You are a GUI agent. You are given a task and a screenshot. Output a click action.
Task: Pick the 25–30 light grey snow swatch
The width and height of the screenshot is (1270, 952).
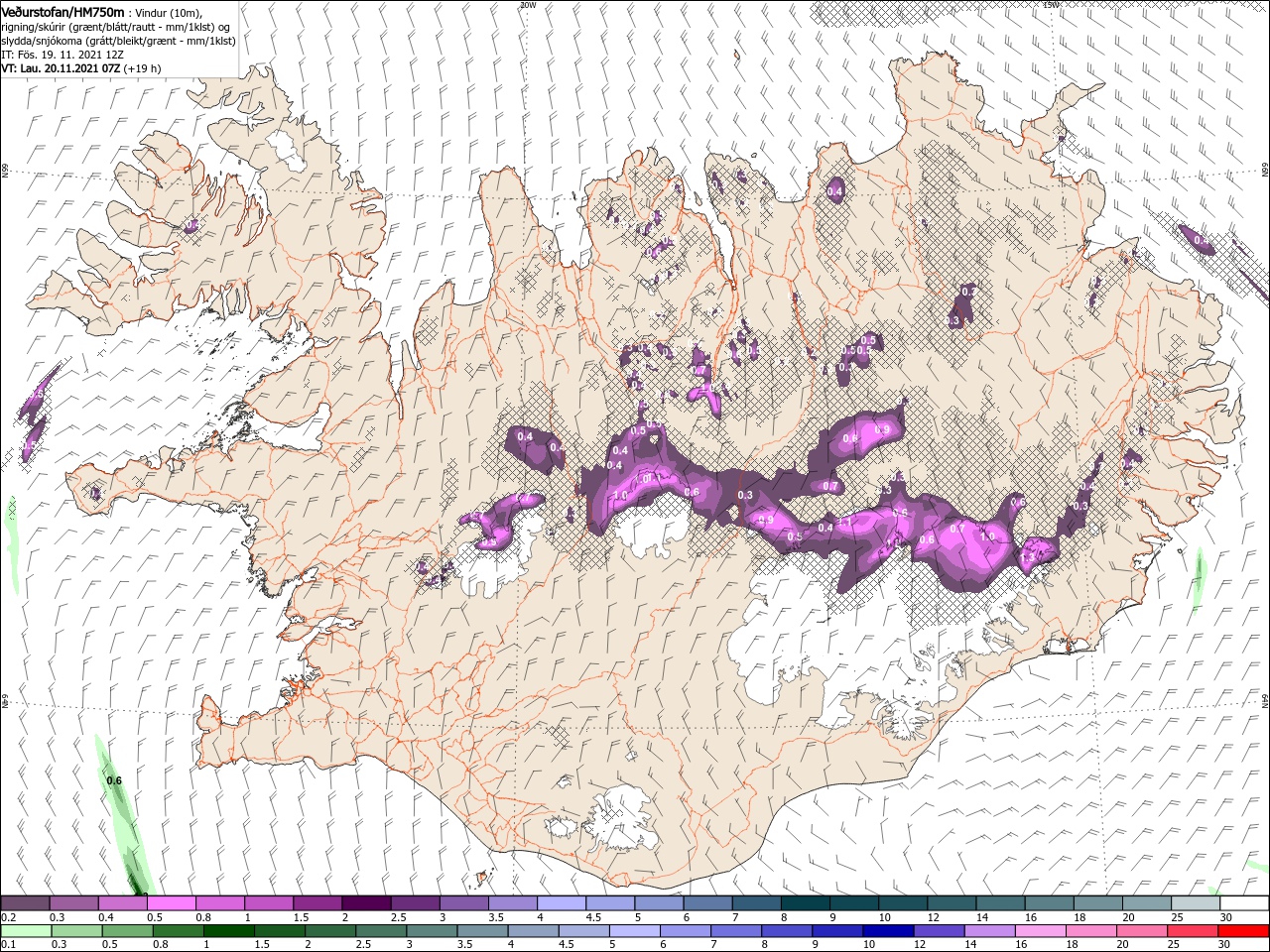(1196, 903)
